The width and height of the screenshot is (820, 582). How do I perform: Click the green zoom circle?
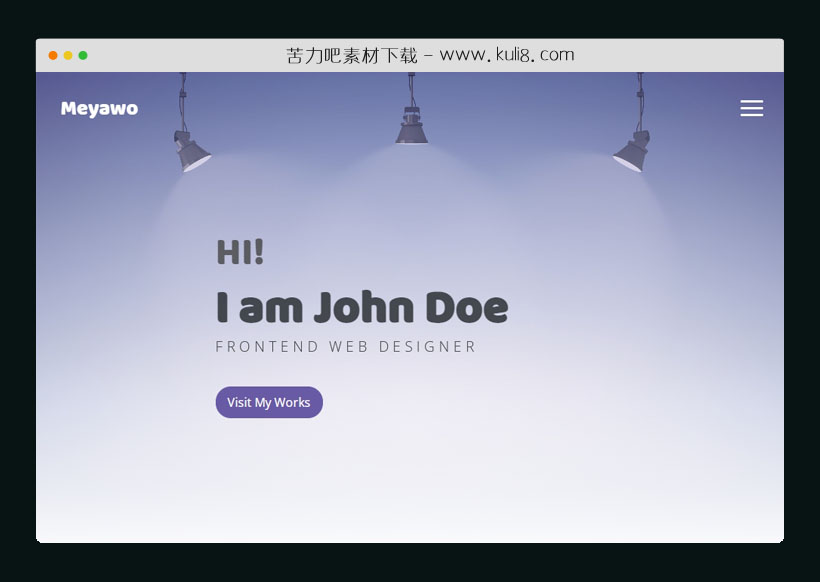[84, 55]
